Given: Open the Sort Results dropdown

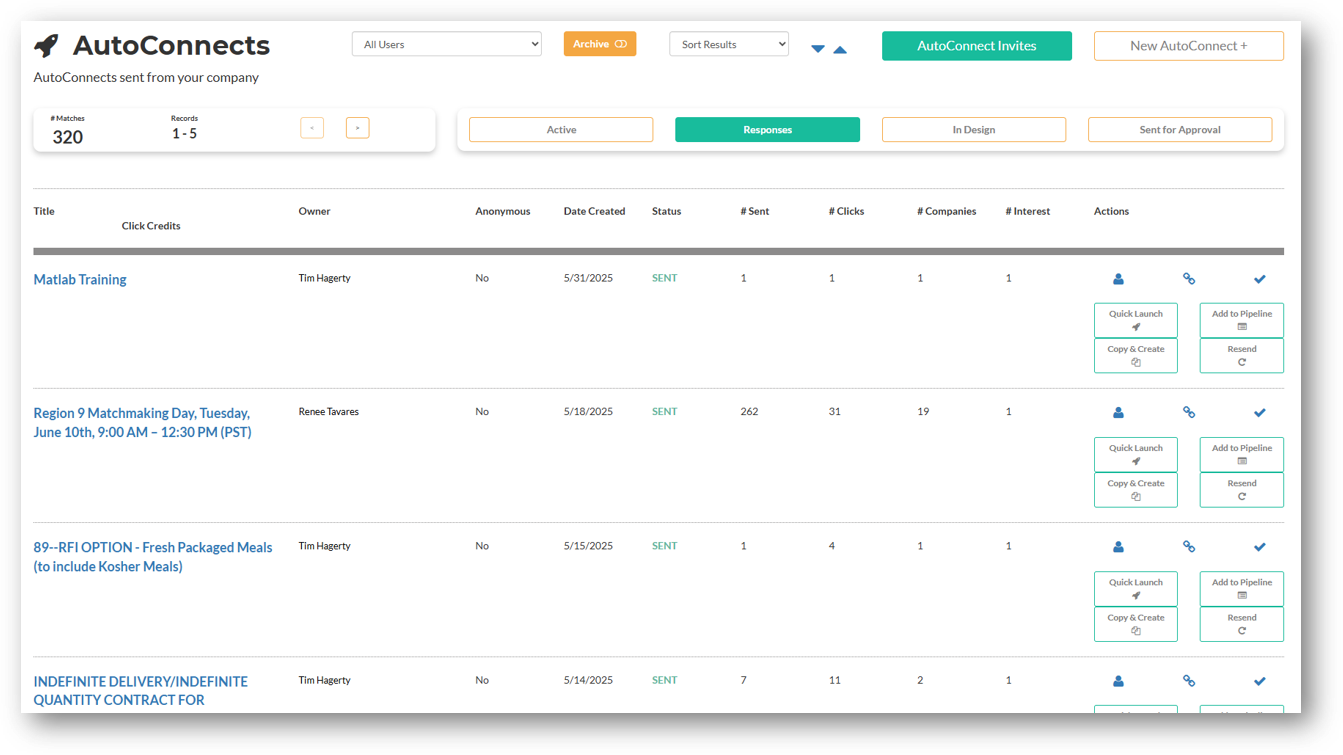Looking at the screenshot, I should pos(729,44).
